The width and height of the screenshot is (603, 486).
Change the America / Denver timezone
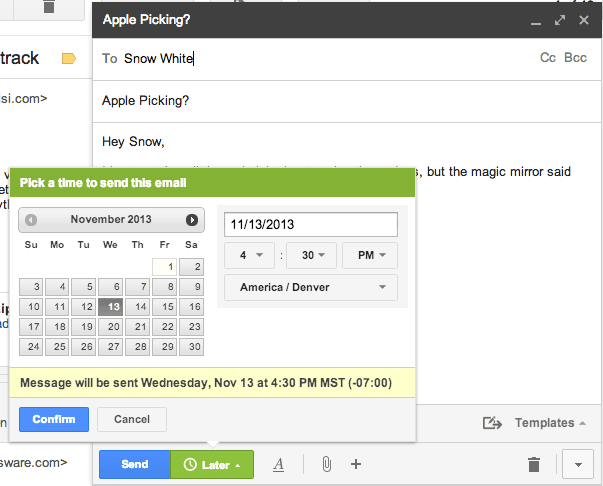[x=311, y=288]
